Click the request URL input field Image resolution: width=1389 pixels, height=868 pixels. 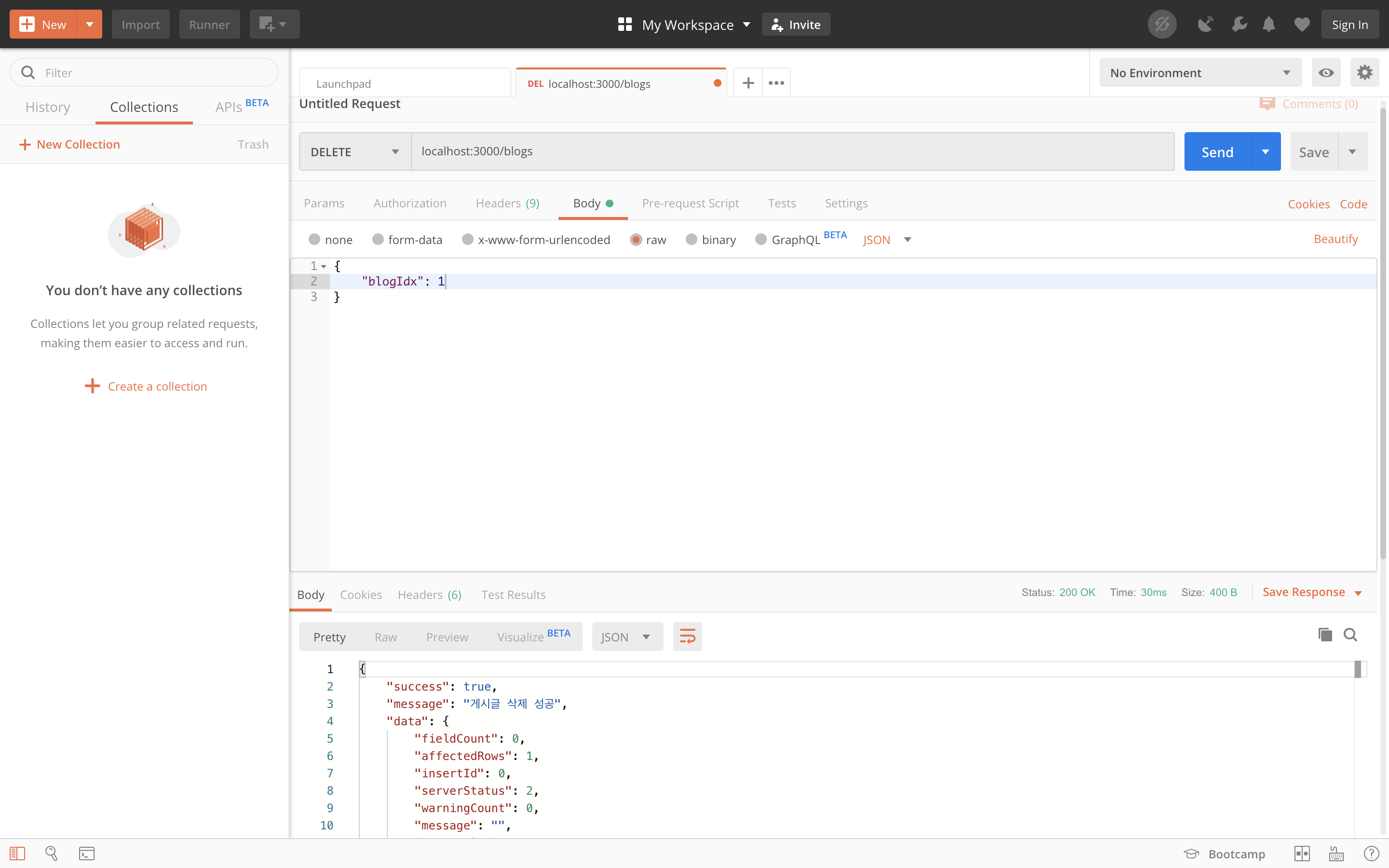(792, 151)
